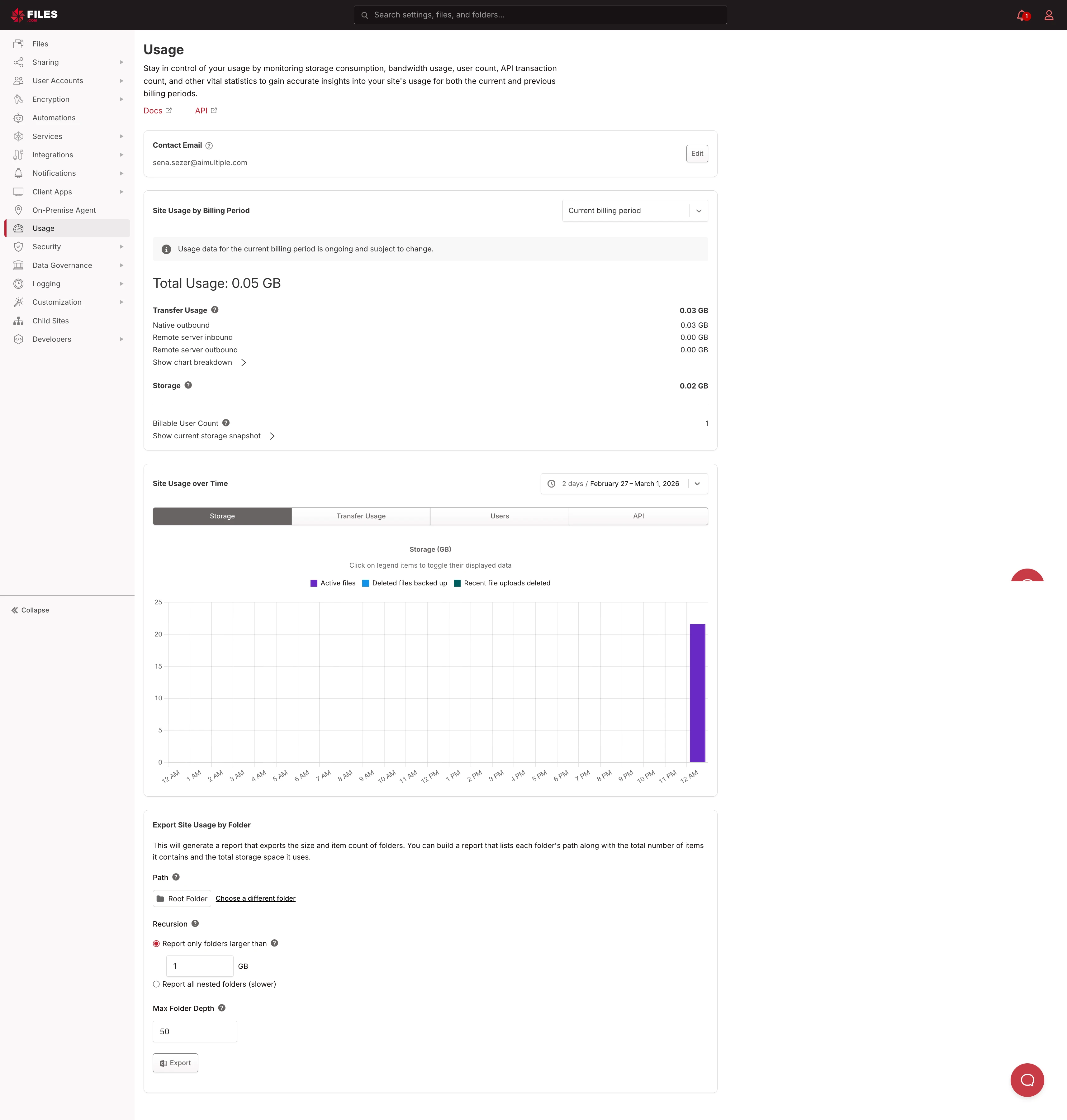Expand Show chart breakdown

[x=199, y=362]
